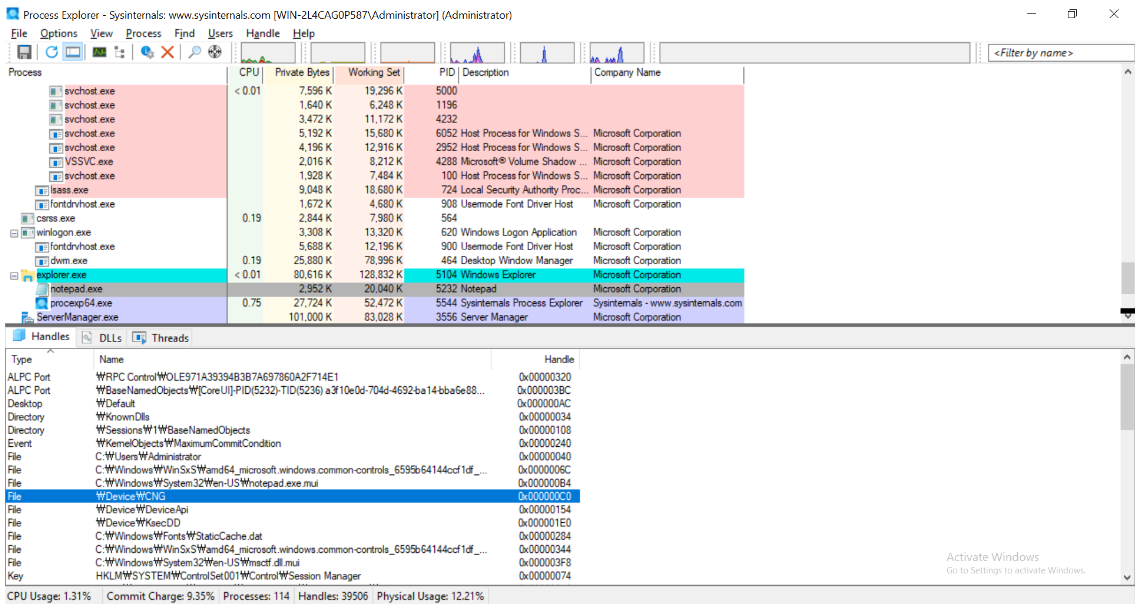Click the explorer.exe folder icon in process tree
The width and height of the screenshot is (1142, 608).
pyautogui.click(x=28, y=275)
